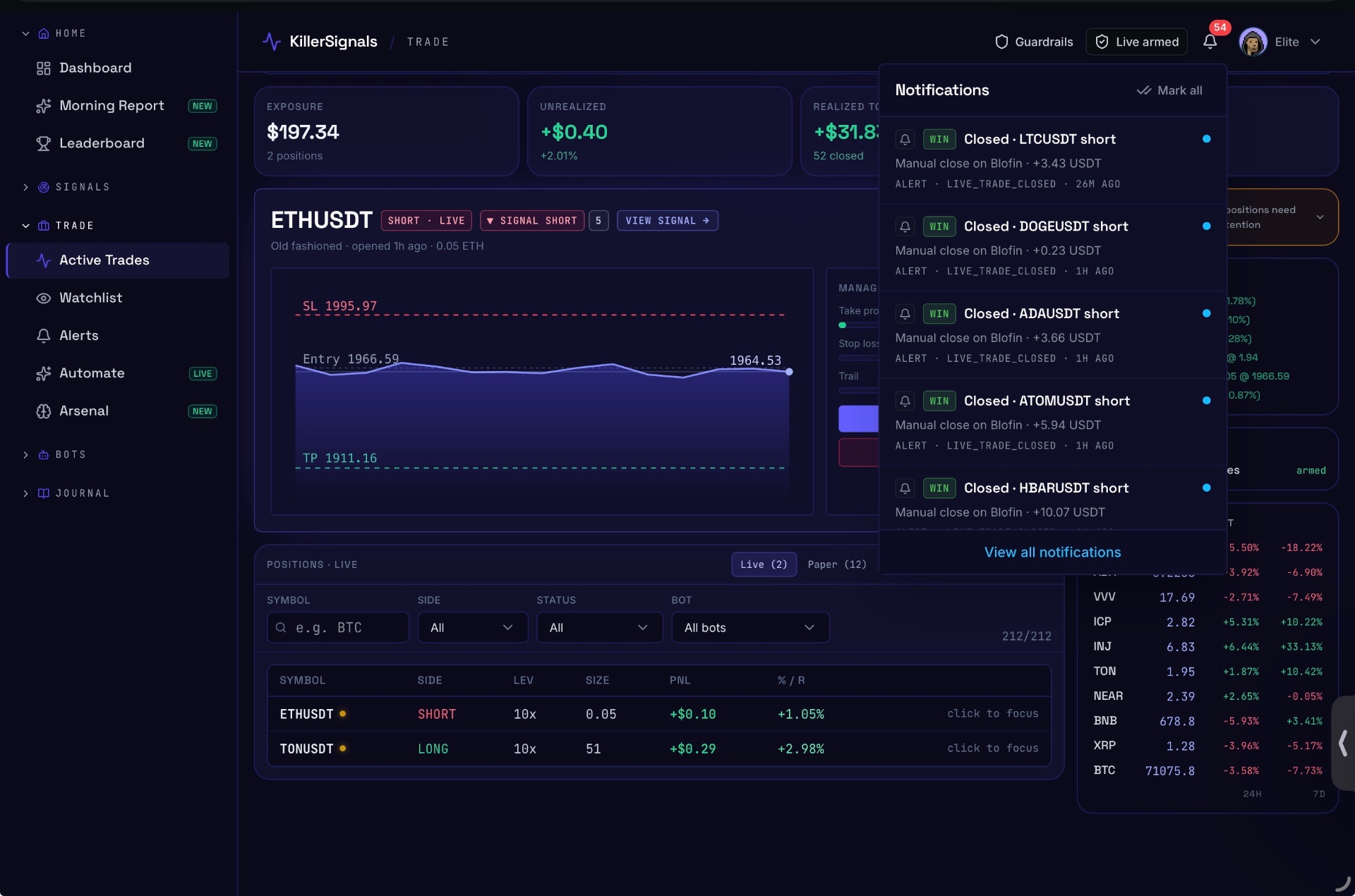Open Morning Report page
The width and height of the screenshot is (1355, 896).
[x=117, y=106]
